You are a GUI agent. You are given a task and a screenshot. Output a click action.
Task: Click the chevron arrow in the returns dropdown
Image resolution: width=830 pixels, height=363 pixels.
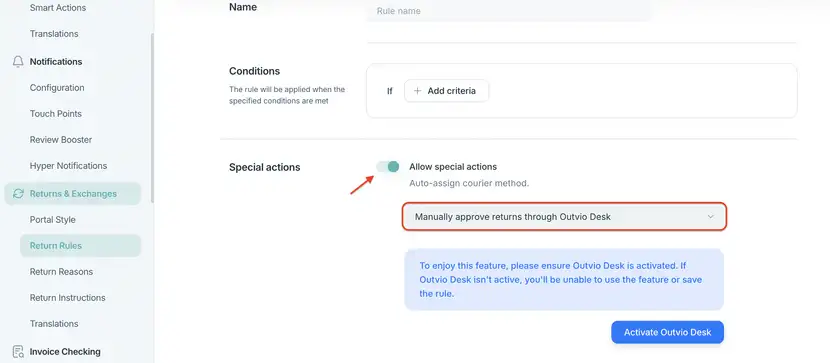point(710,216)
